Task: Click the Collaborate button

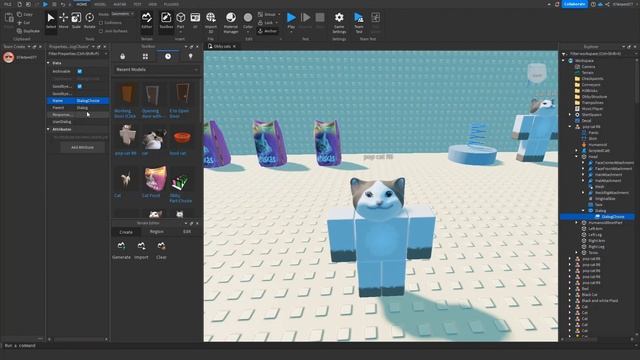Action: point(575,4)
